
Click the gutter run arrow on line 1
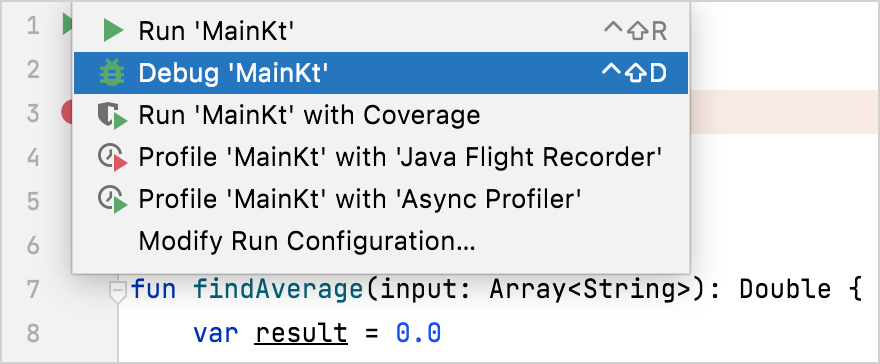coord(67,25)
